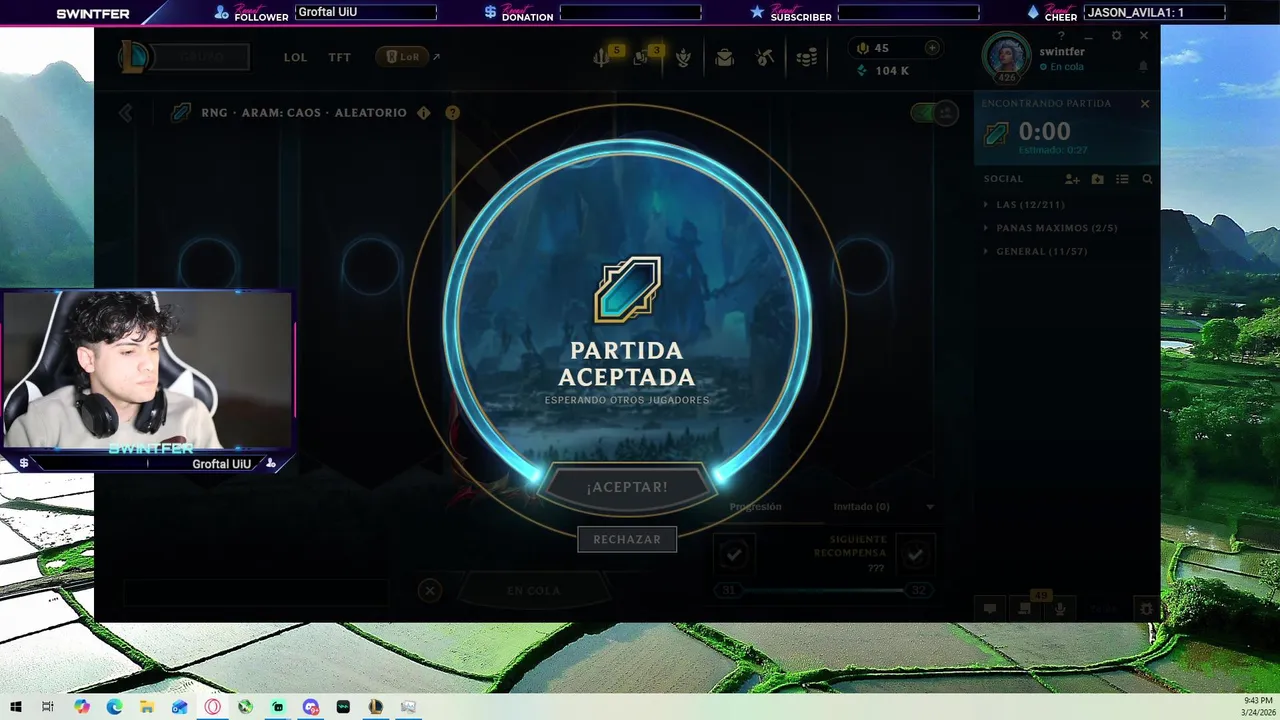
Task: Switch to the TFT tab
Action: (340, 57)
